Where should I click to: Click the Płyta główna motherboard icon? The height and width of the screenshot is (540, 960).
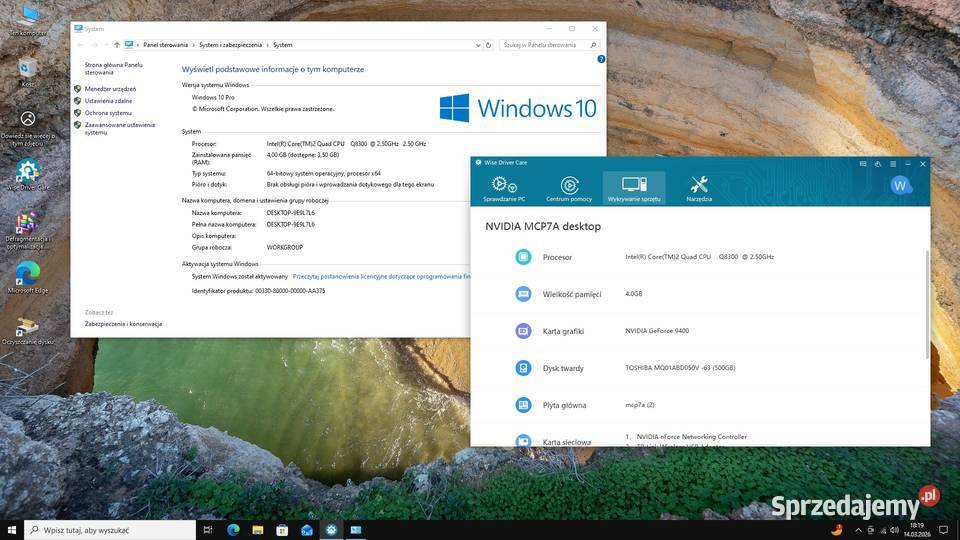pos(523,405)
